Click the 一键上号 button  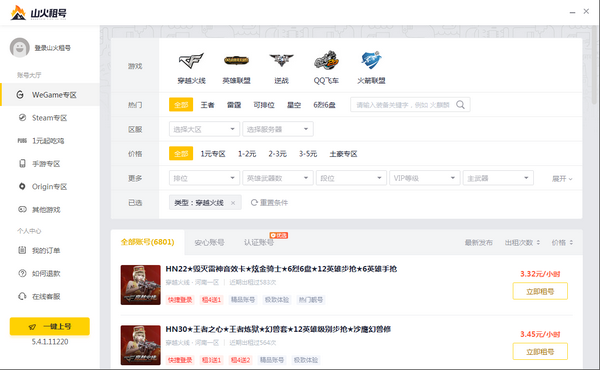[50, 326]
